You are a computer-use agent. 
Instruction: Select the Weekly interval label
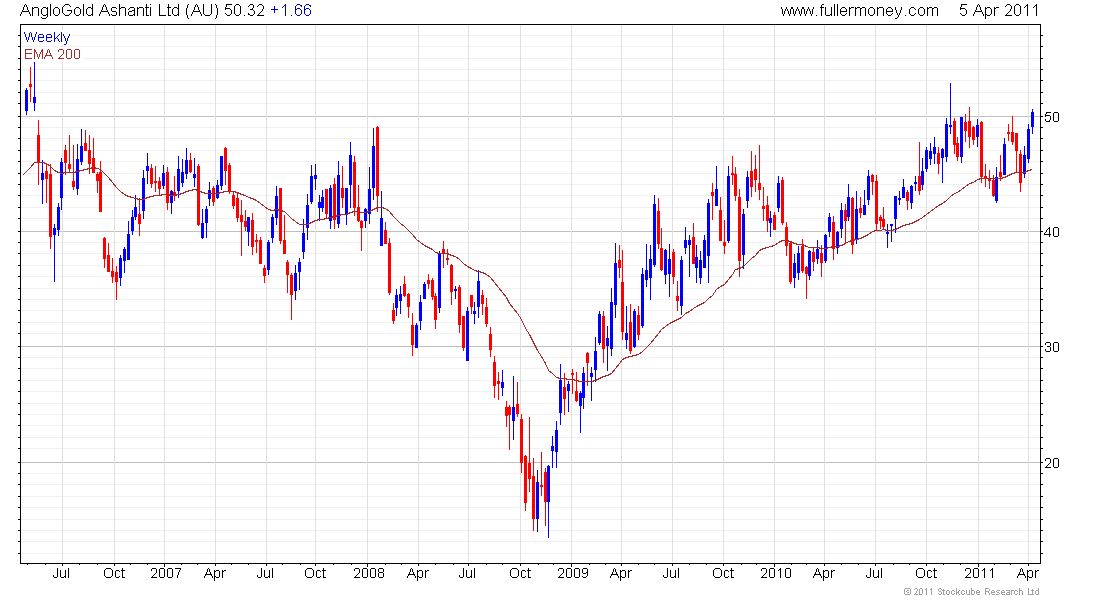click(47, 37)
